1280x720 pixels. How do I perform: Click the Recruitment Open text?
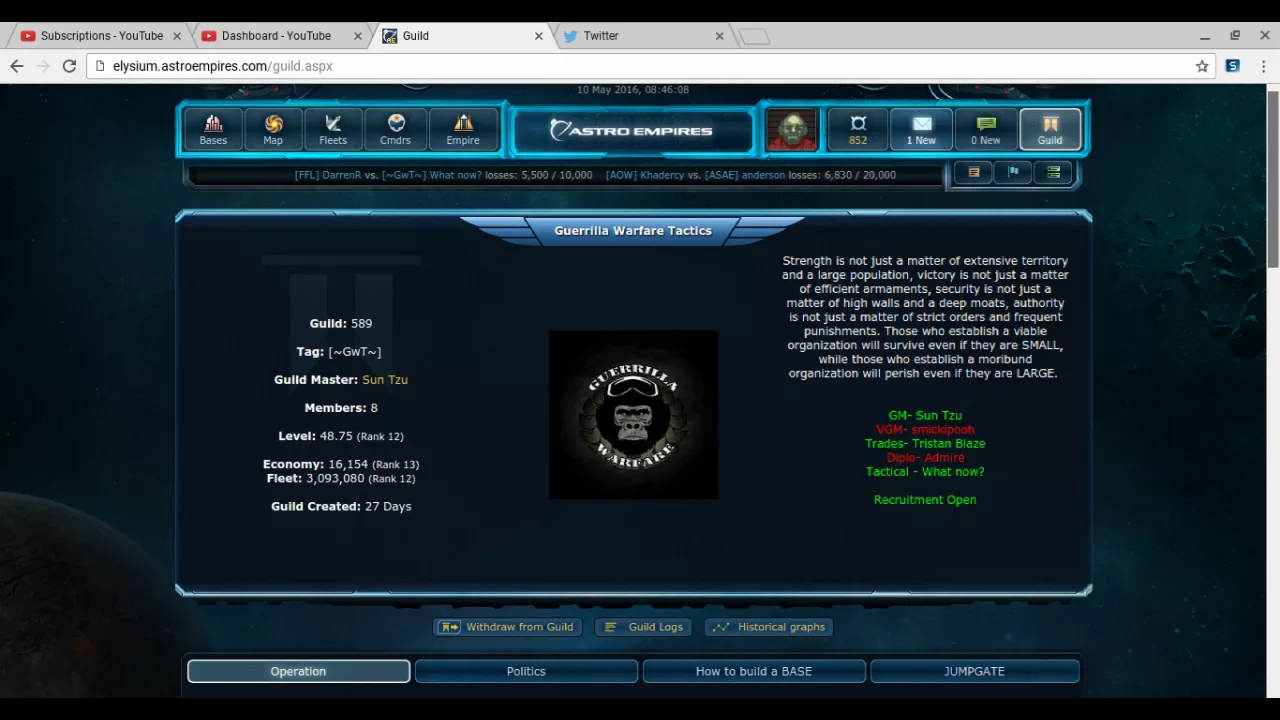coord(925,500)
